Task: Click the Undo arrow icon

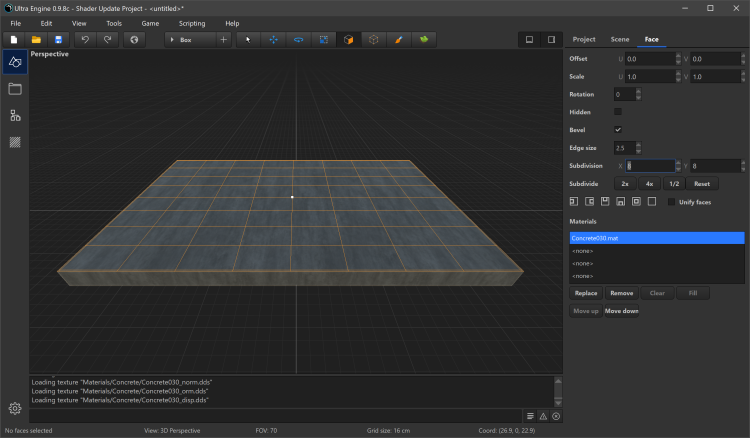Action: click(84, 40)
